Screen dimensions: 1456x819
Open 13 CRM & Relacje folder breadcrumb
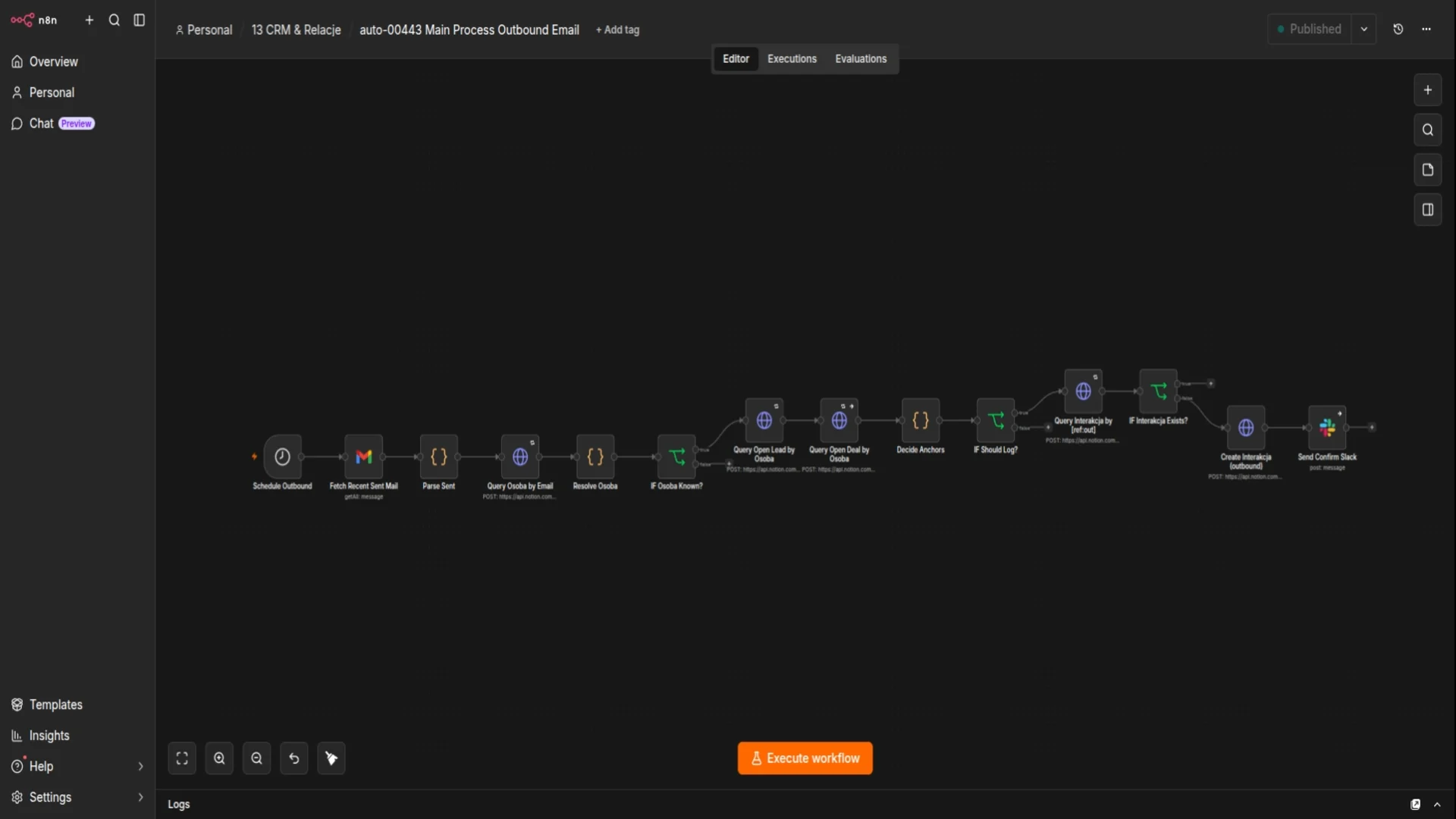(296, 30)
